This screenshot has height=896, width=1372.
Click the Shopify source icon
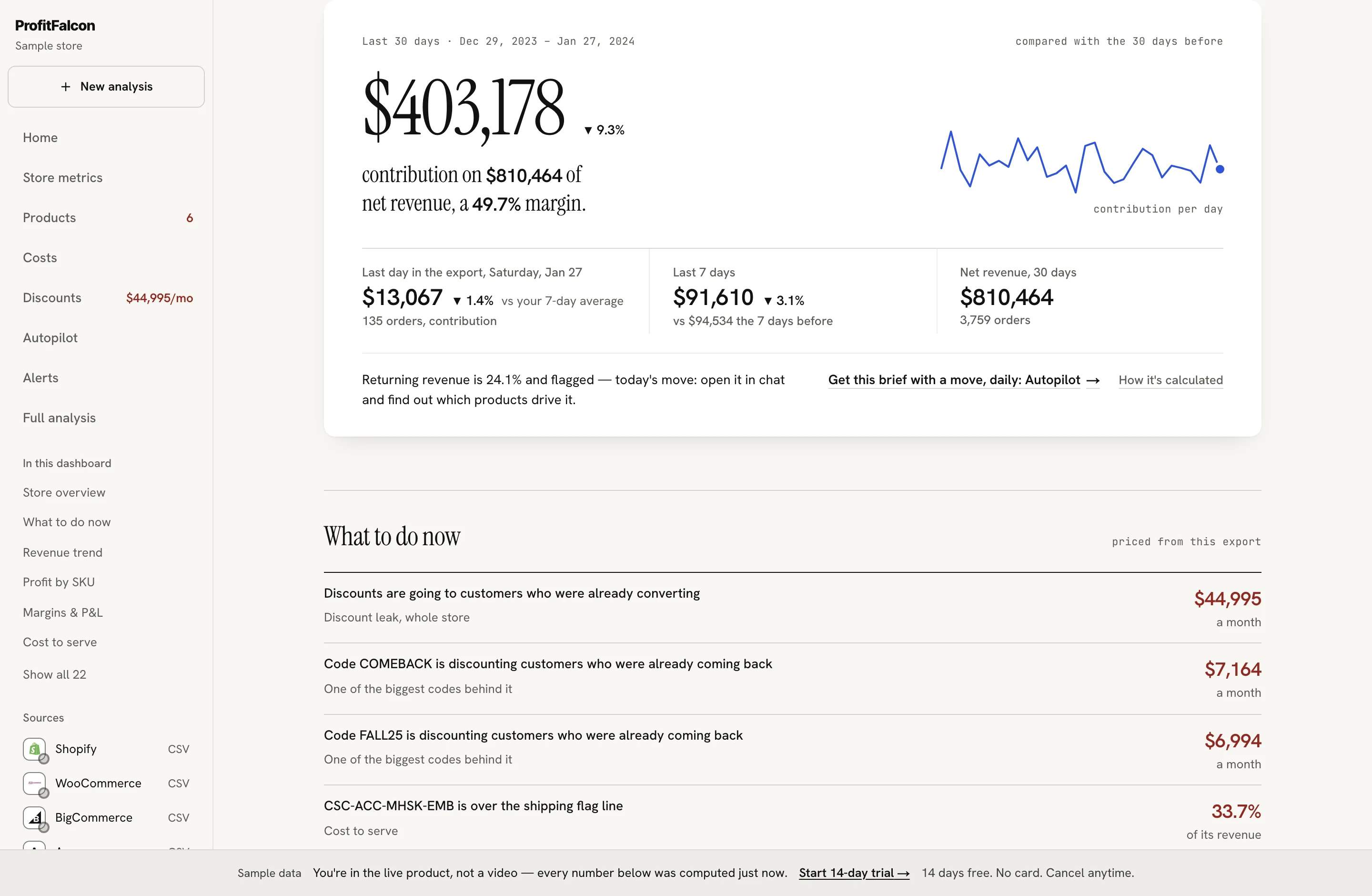coord(35,749)
